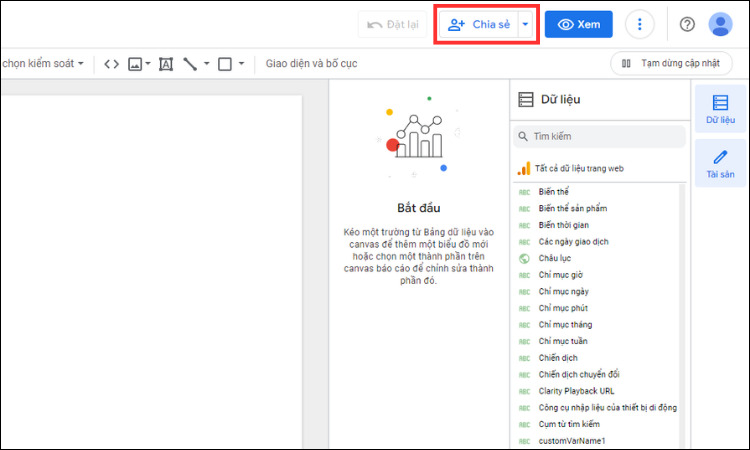This screenshot has width=750, height=450.
Task: Click the embed URL code icon
Action: point(111,64)
